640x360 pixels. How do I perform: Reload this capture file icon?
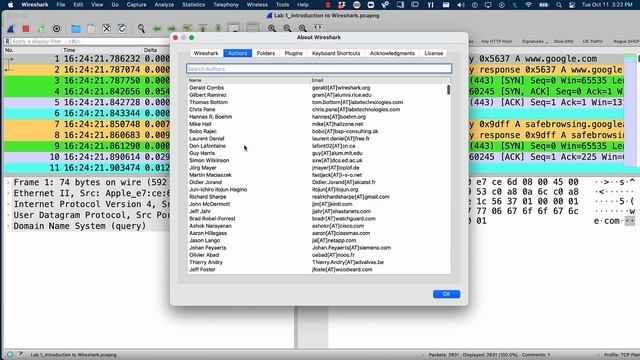click(122, 29)
